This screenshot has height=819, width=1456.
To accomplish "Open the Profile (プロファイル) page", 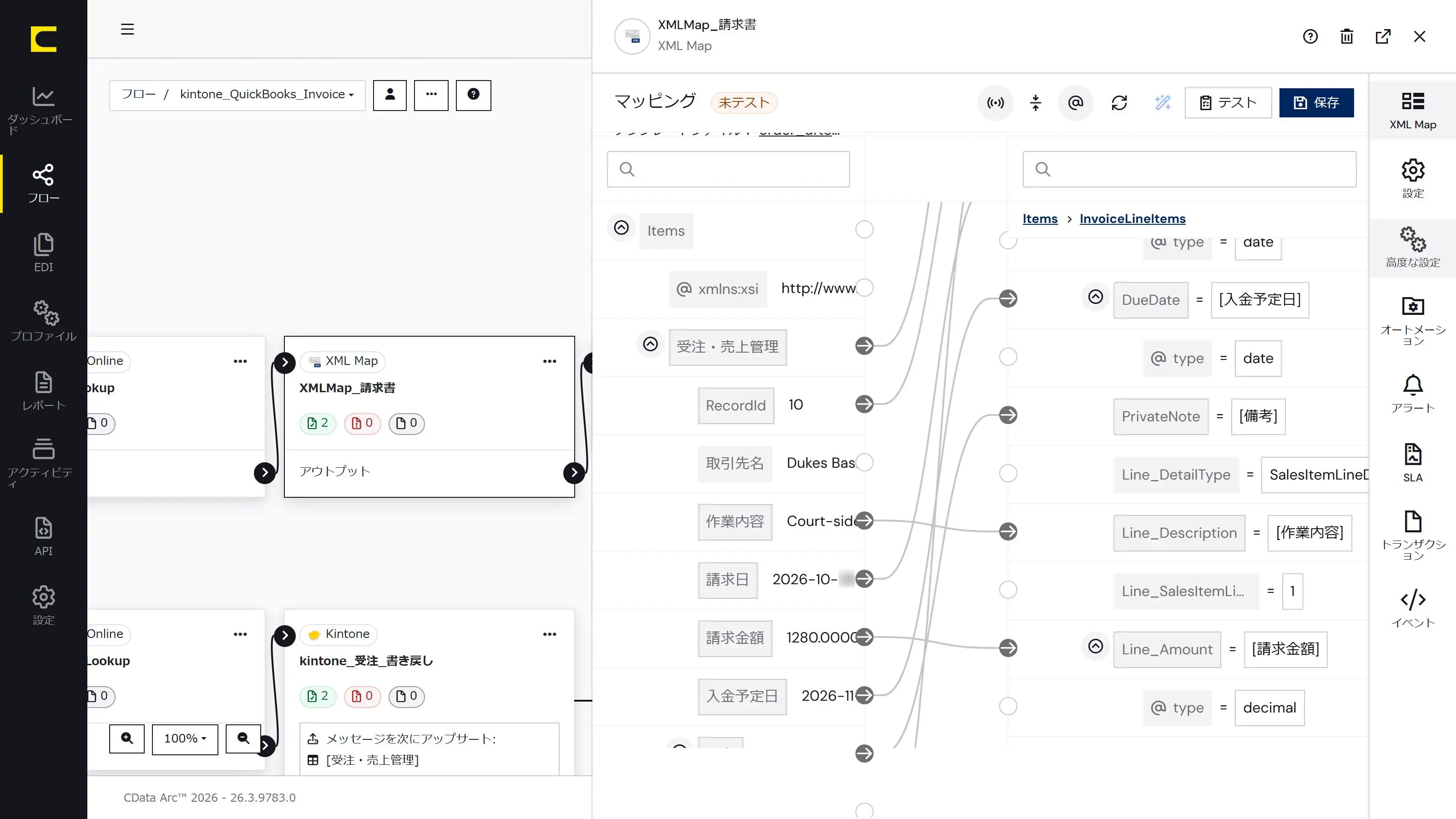I will point(44,321).
